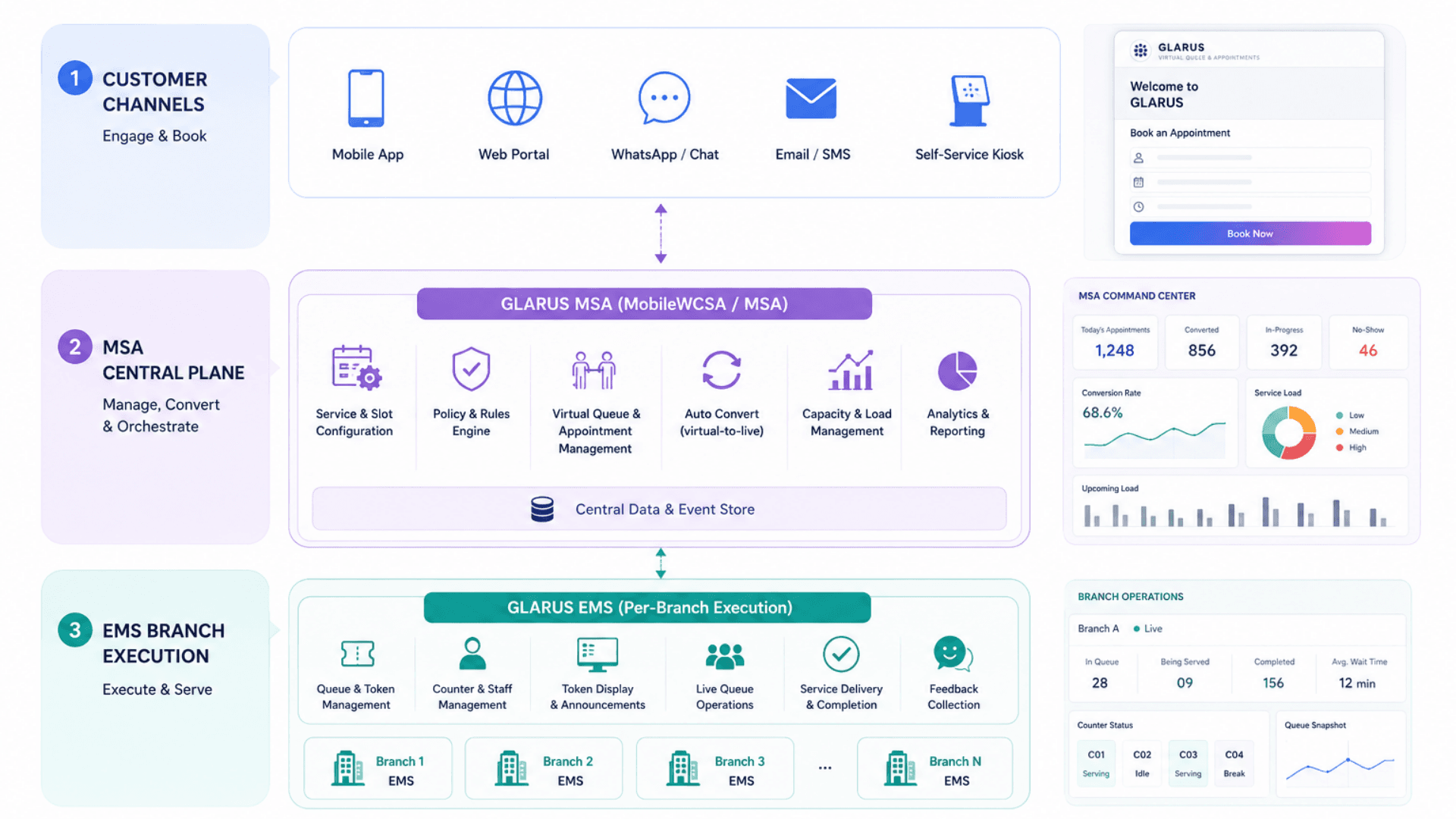Screen dimensions: 1456x819
Task: Select counter C04 Break tile
Action: (1235, 763)
